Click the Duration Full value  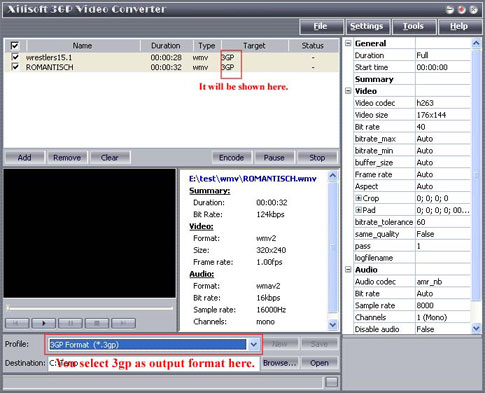pyautogui.click(x=443, y=55)
